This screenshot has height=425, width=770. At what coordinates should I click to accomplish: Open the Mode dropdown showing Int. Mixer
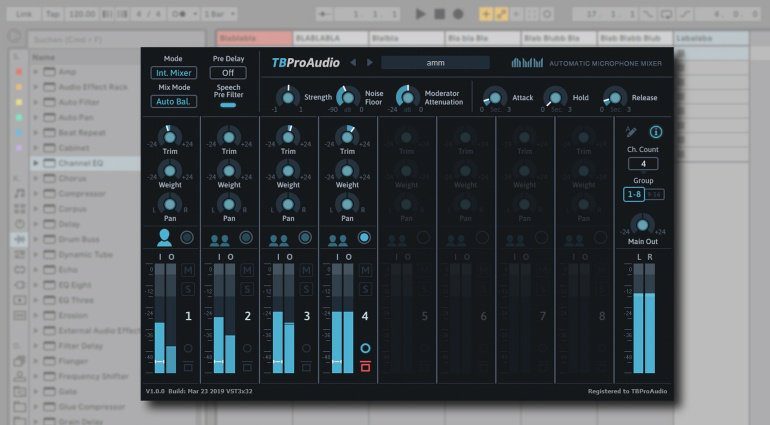[x=173, y=73]
